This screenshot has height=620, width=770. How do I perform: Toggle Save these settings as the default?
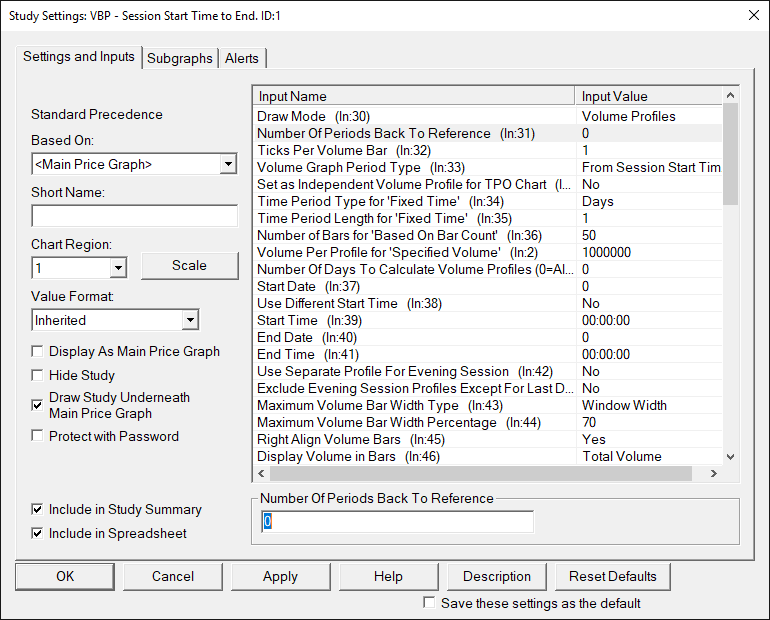point(429,603)
